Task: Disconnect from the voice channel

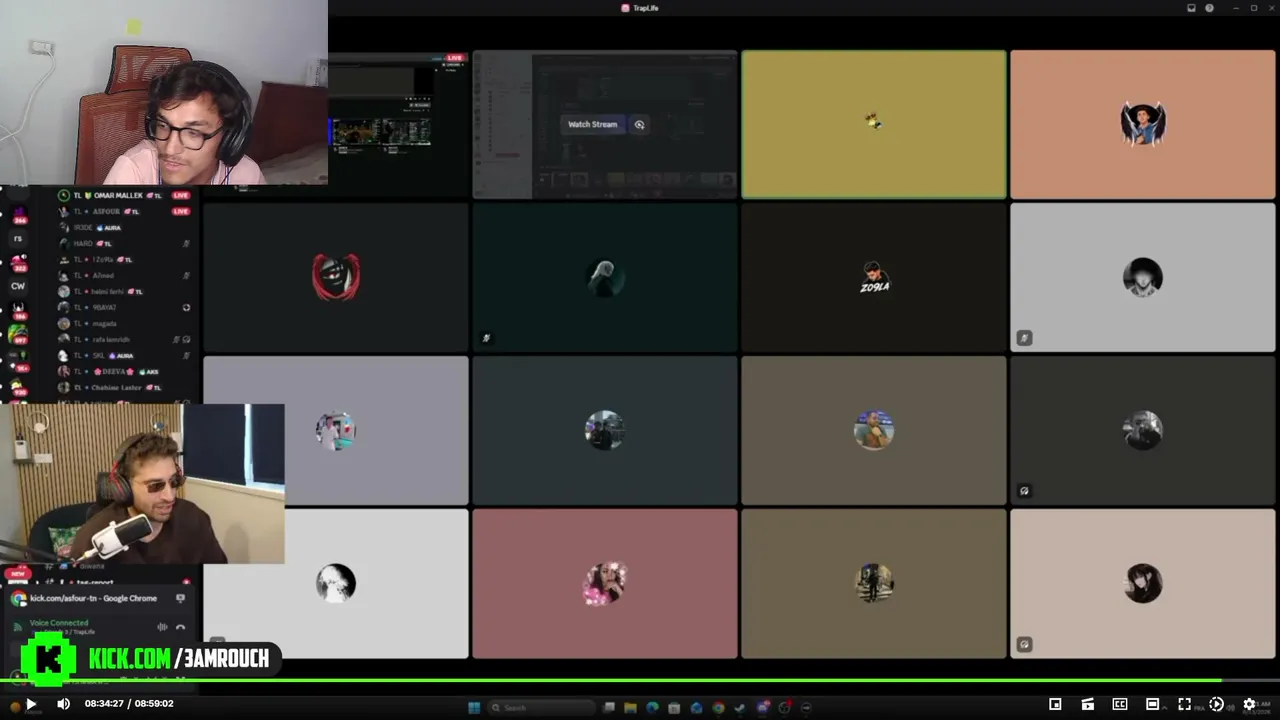Action: coord(181,627)
